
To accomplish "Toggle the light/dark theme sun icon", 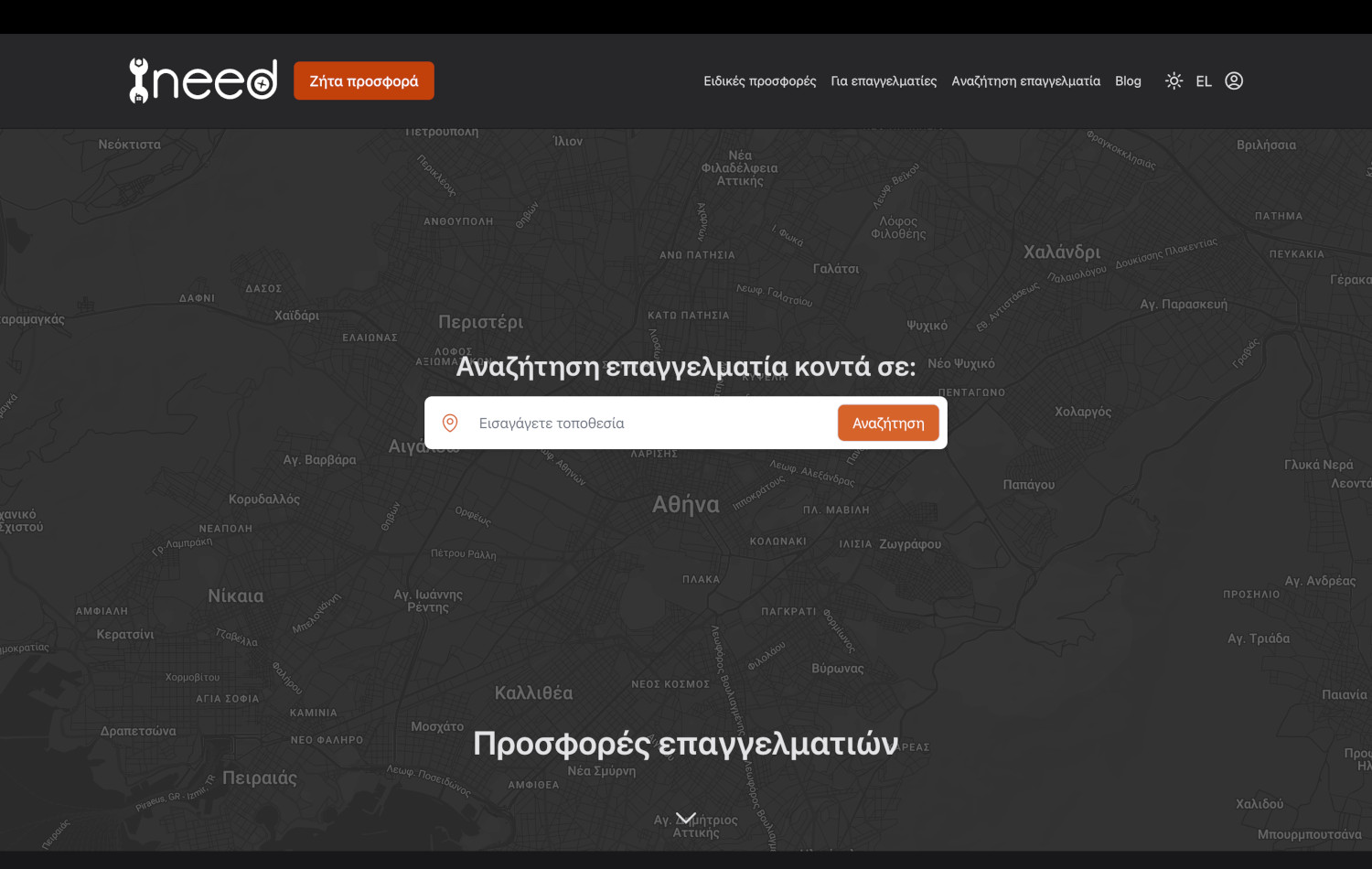I will [x=1174, y=80].
